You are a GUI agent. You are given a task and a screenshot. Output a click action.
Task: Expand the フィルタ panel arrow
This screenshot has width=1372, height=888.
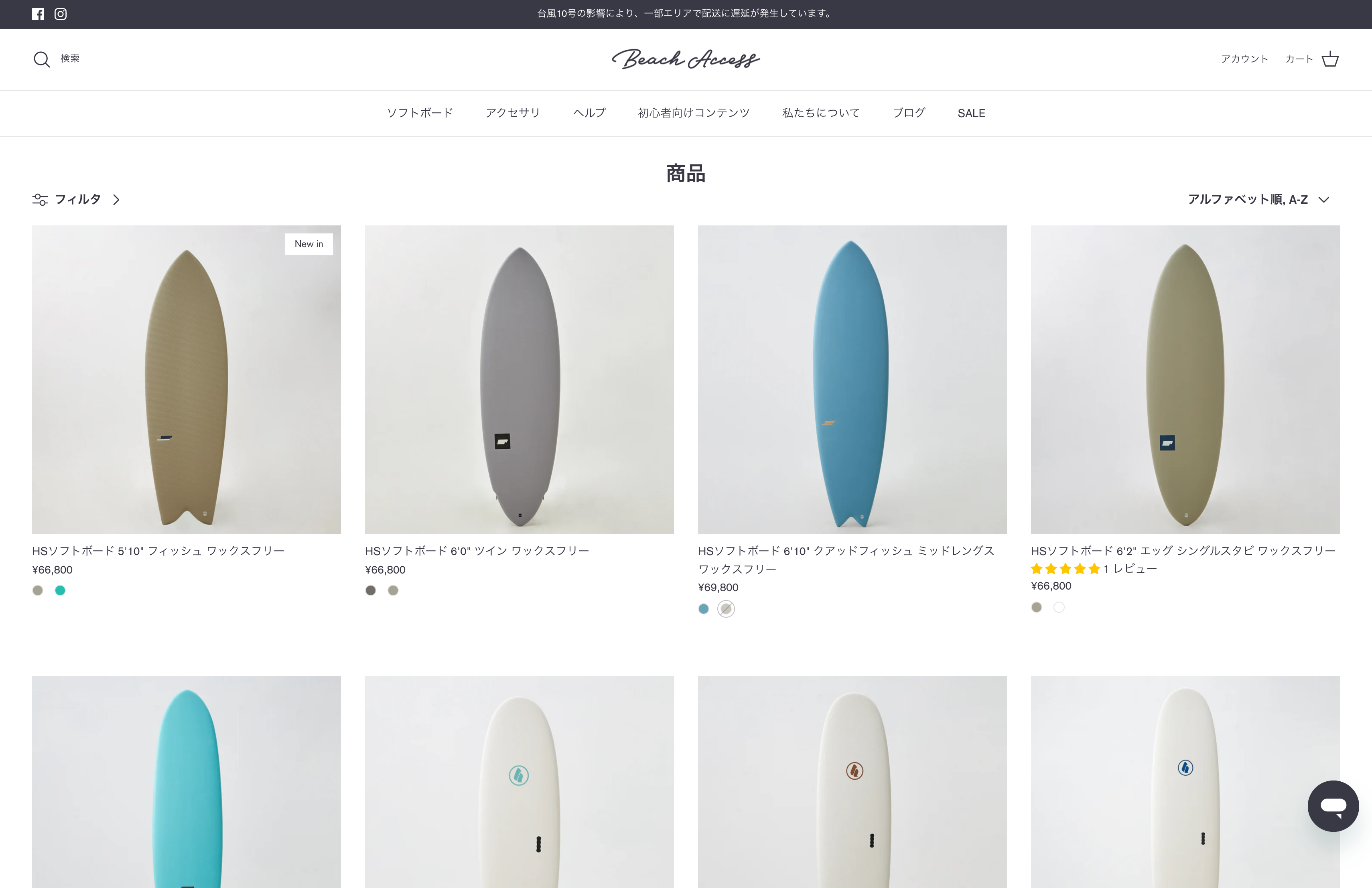pos(116,199)
